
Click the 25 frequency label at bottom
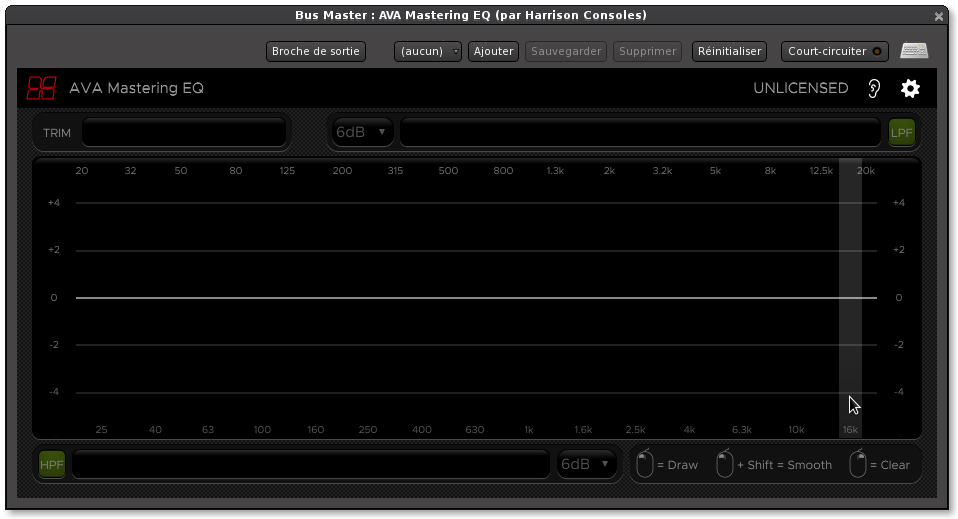(x=101, y=430)
